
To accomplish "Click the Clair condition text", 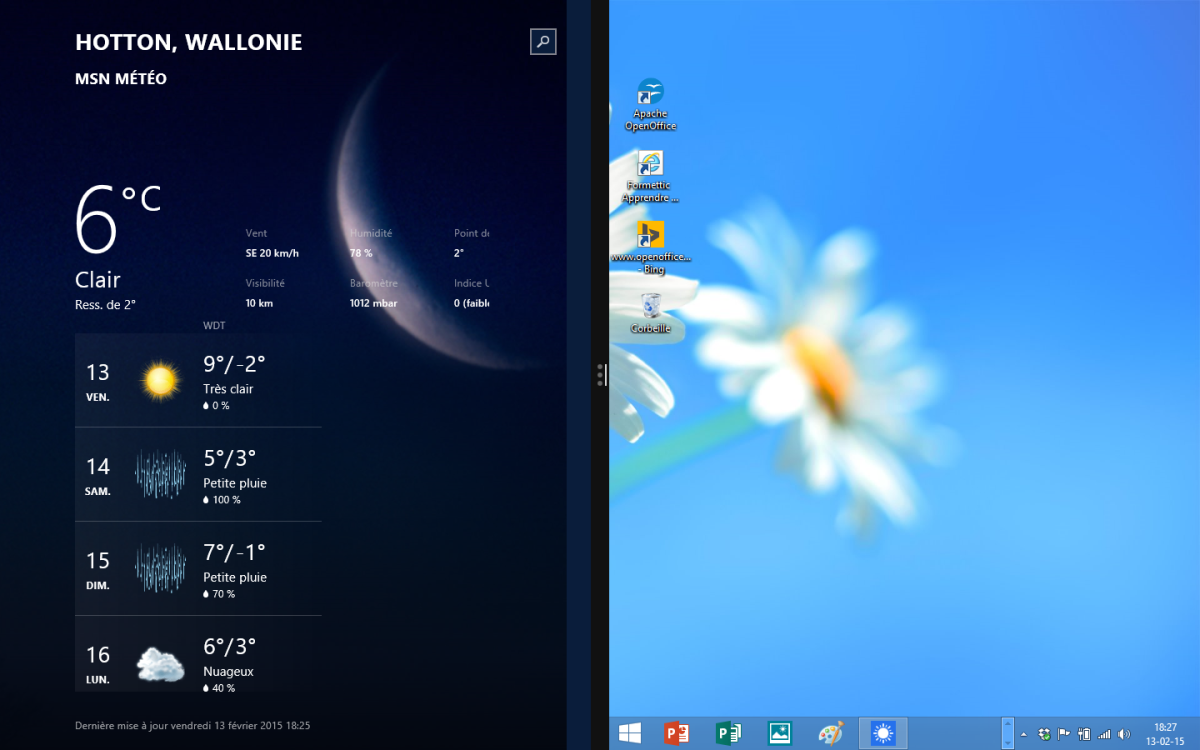I will (x=98, y=280).
